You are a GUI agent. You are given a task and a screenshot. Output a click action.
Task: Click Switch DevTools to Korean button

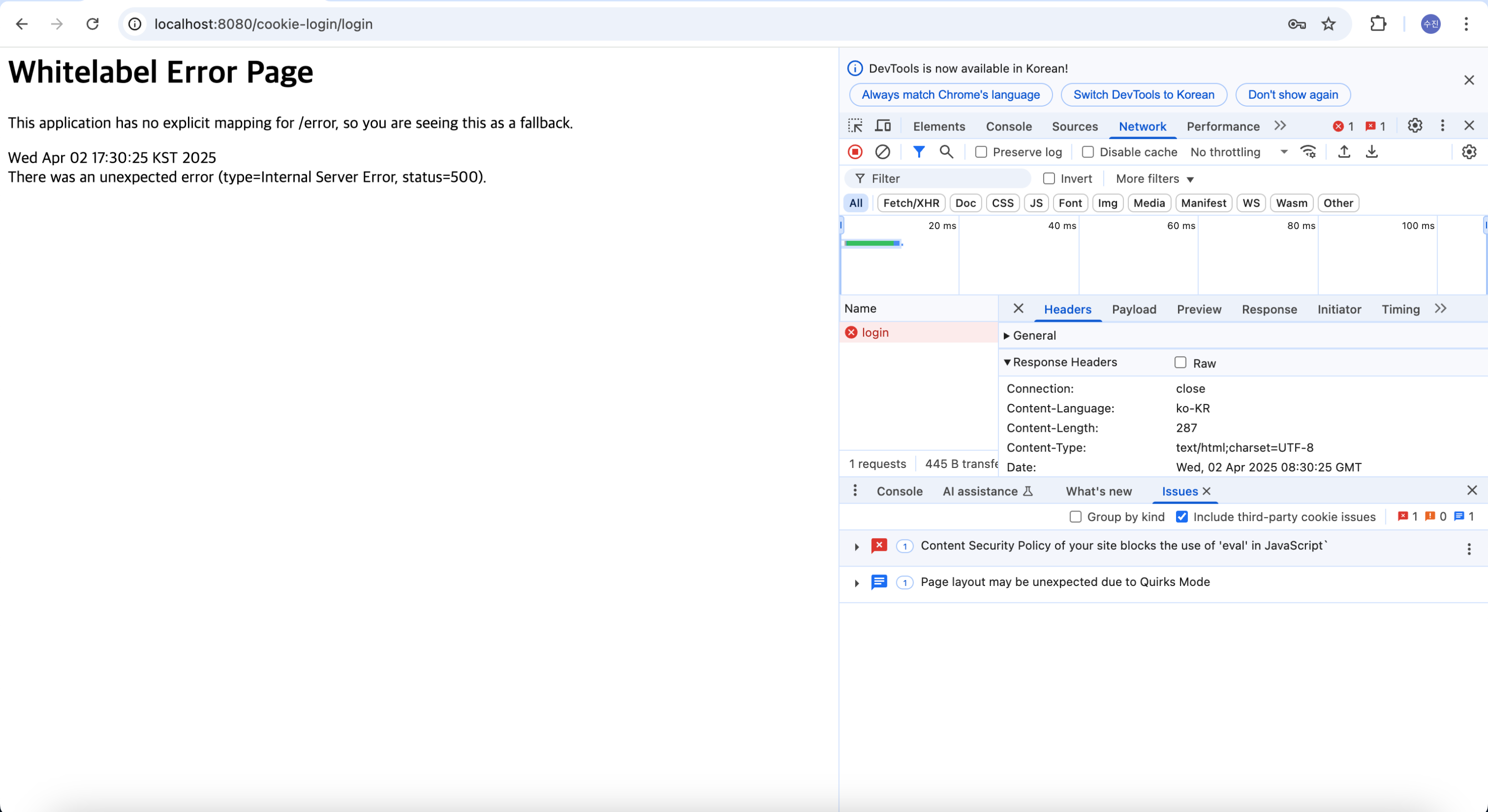[1143, 95]
